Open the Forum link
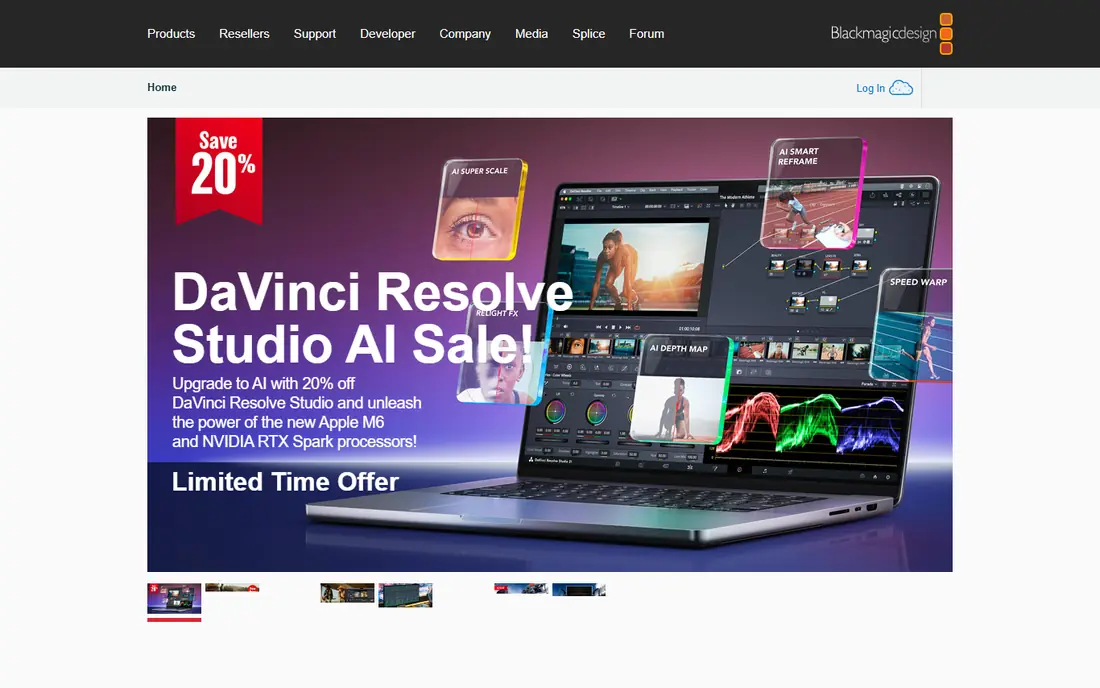 point(646,34)
